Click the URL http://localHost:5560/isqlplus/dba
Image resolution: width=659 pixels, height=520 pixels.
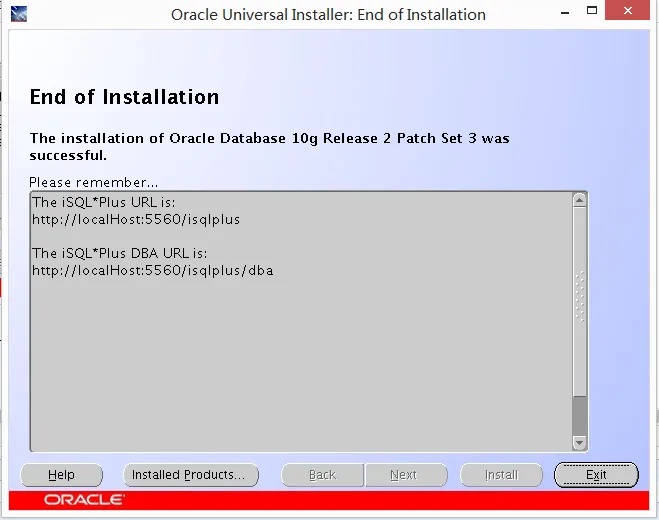tap(153, 270)
